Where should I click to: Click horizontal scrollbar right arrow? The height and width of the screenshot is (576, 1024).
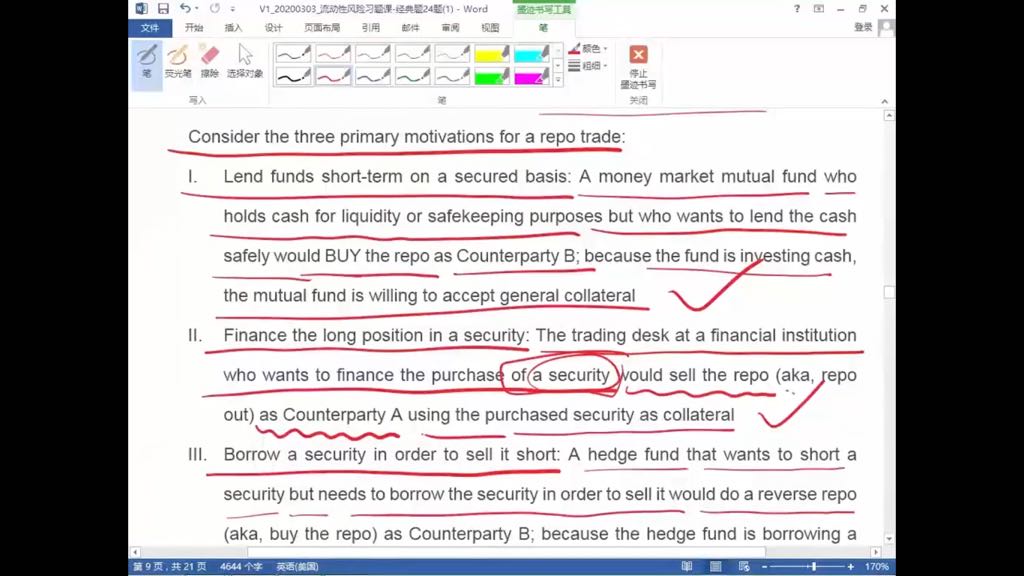point(876,552)
